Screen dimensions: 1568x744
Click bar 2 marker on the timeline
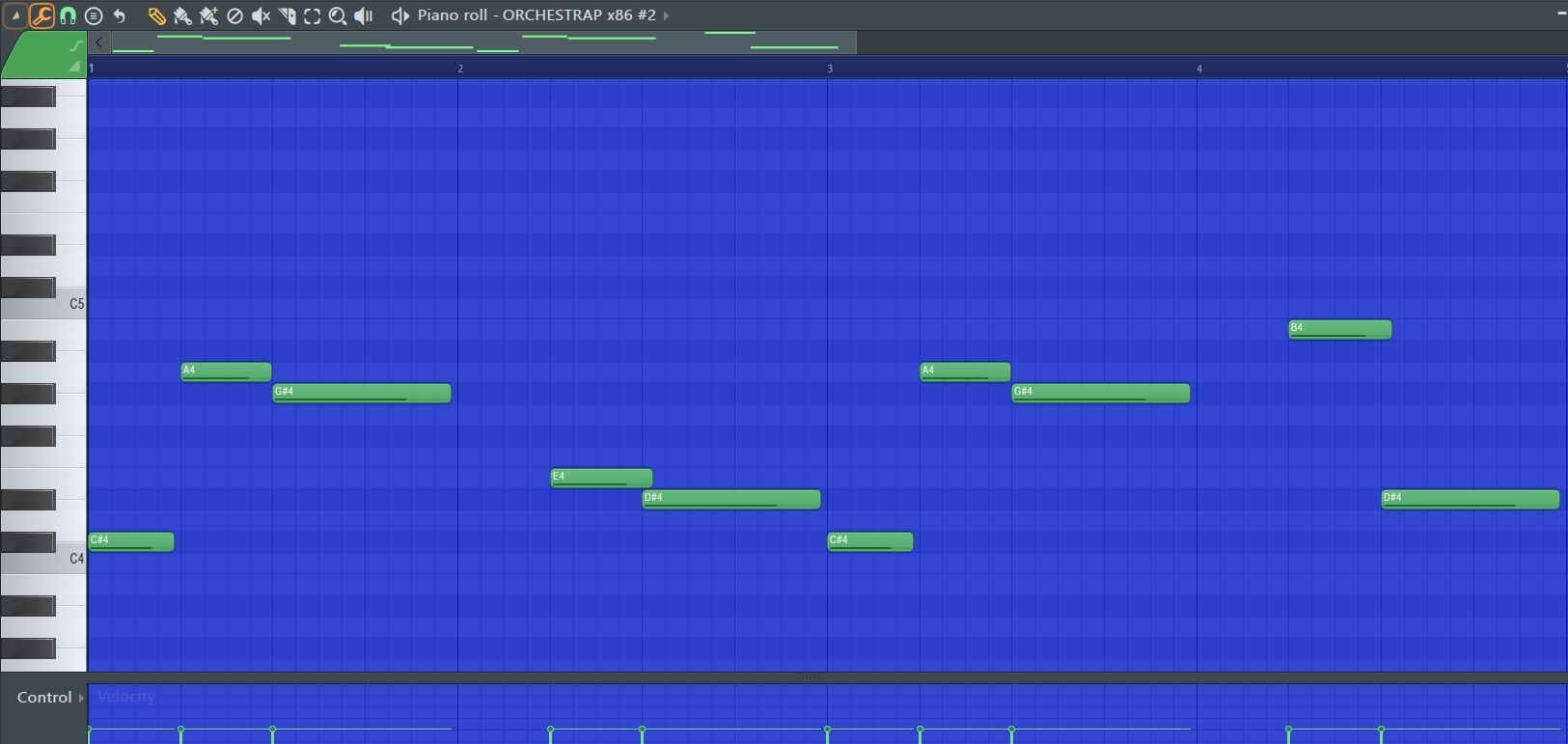click(460, 69)
